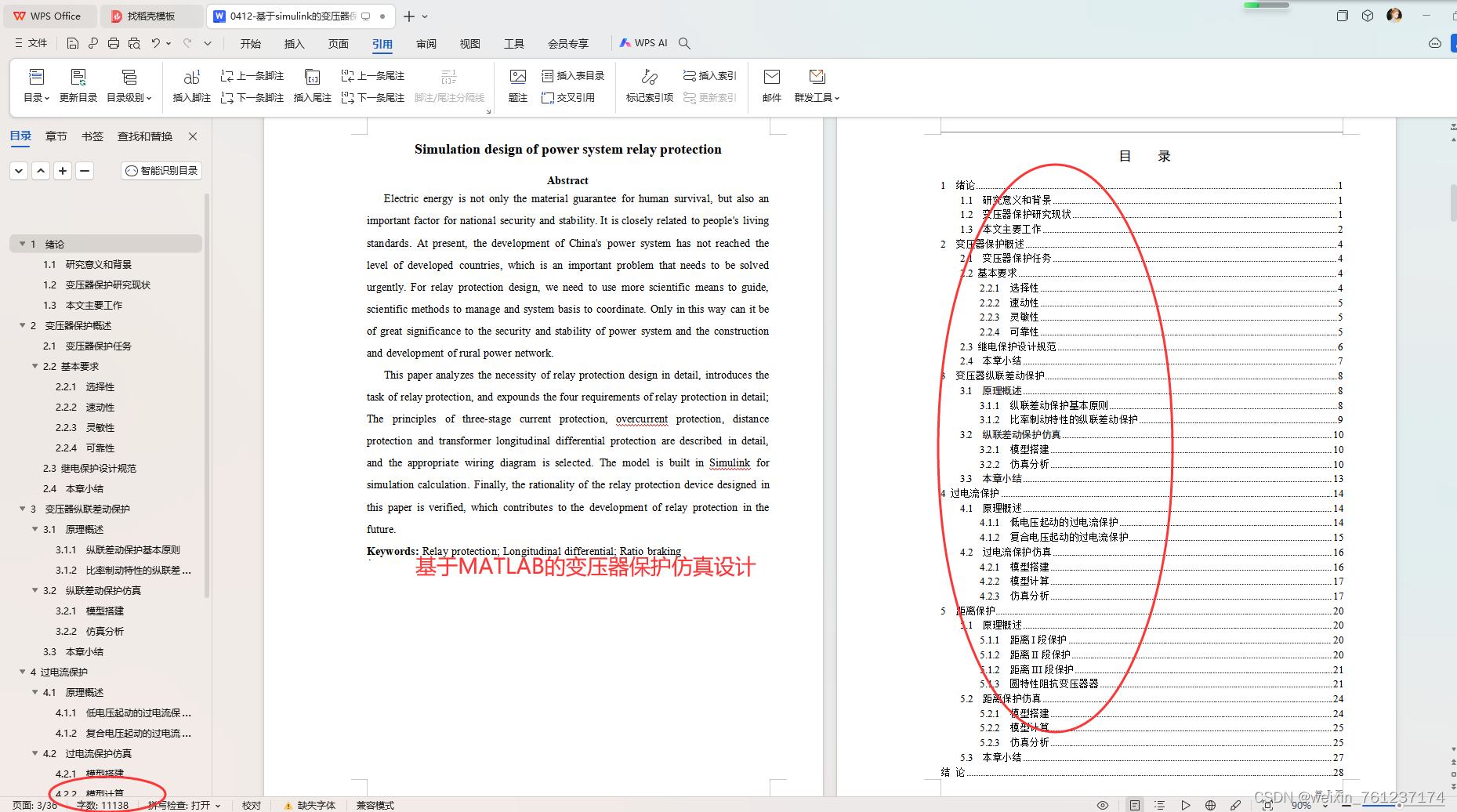The image size is (1457, 812).
Task: Click 插入表目录 to insert table of figures
Action: pos(573,76)
